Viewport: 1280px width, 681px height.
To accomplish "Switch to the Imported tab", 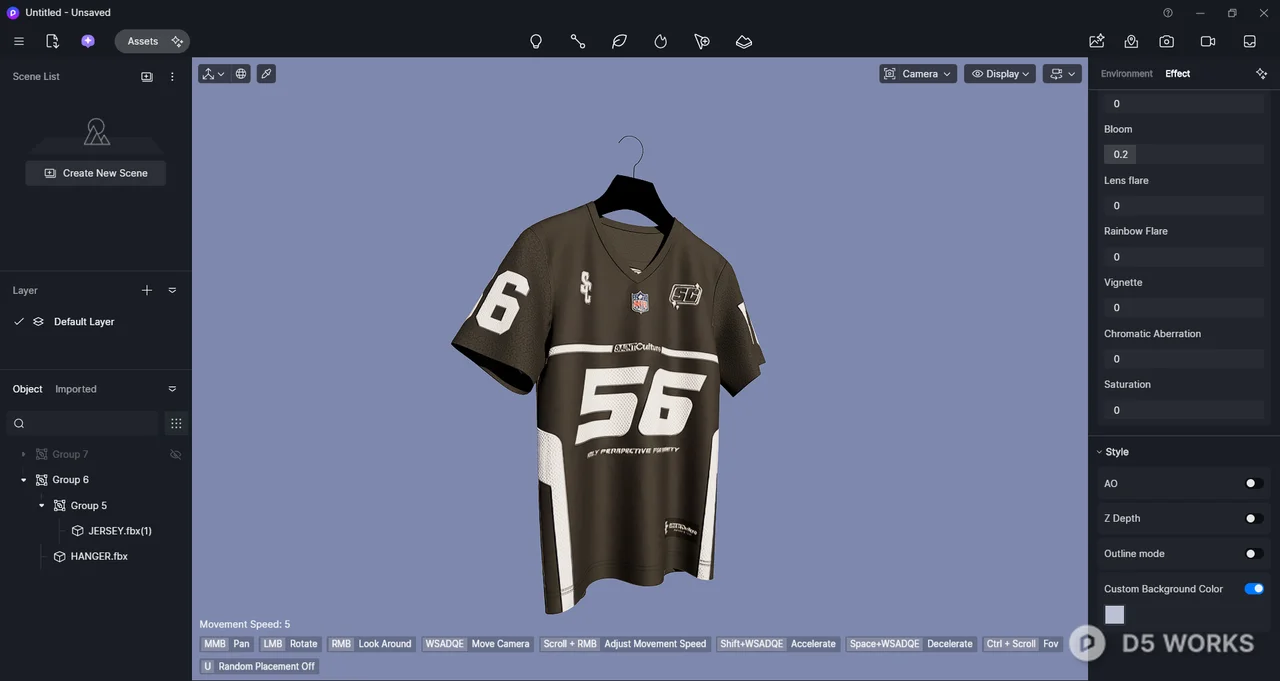I will click(76, 389).
